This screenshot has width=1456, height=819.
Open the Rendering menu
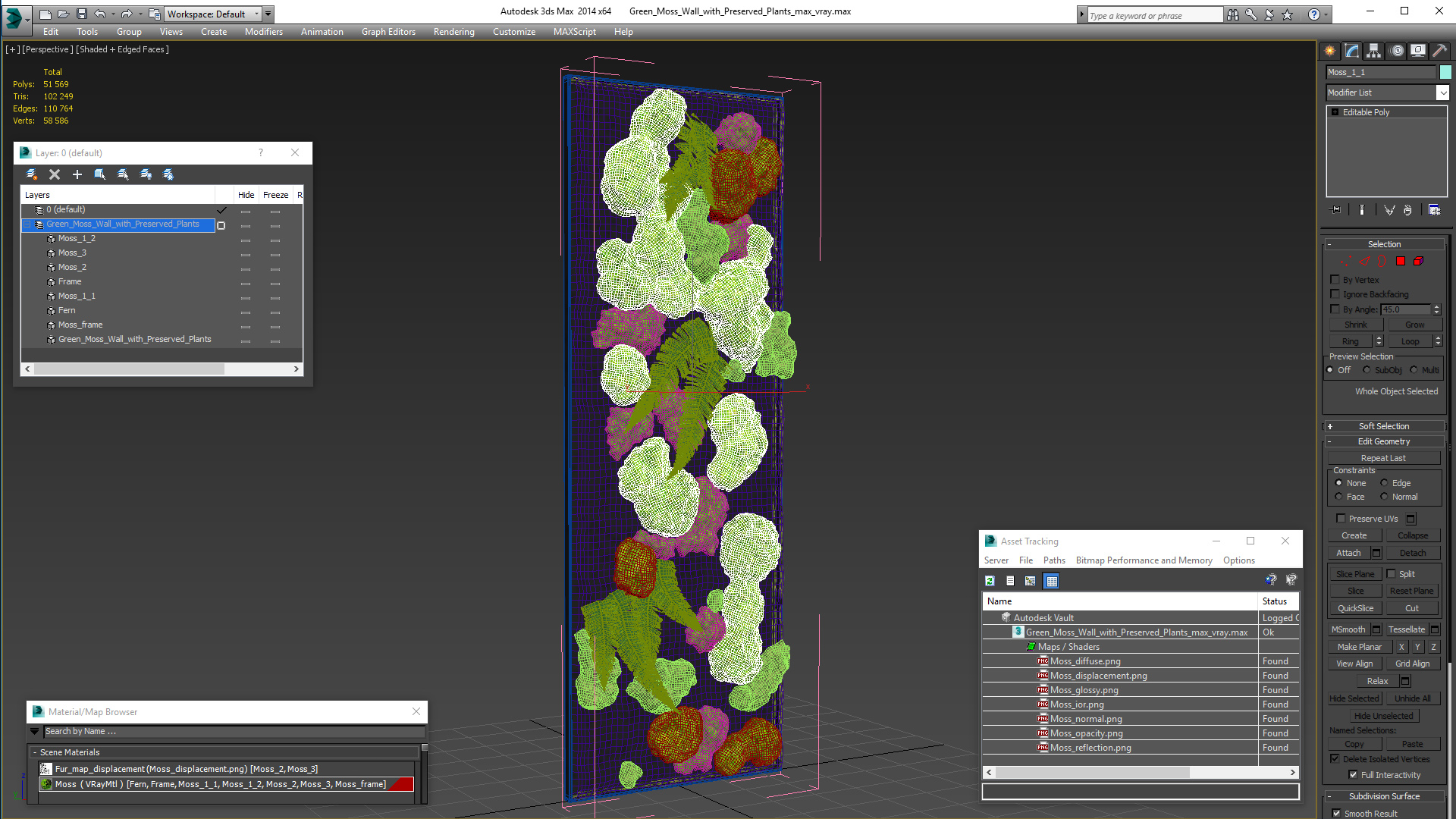tap(453, 32)
